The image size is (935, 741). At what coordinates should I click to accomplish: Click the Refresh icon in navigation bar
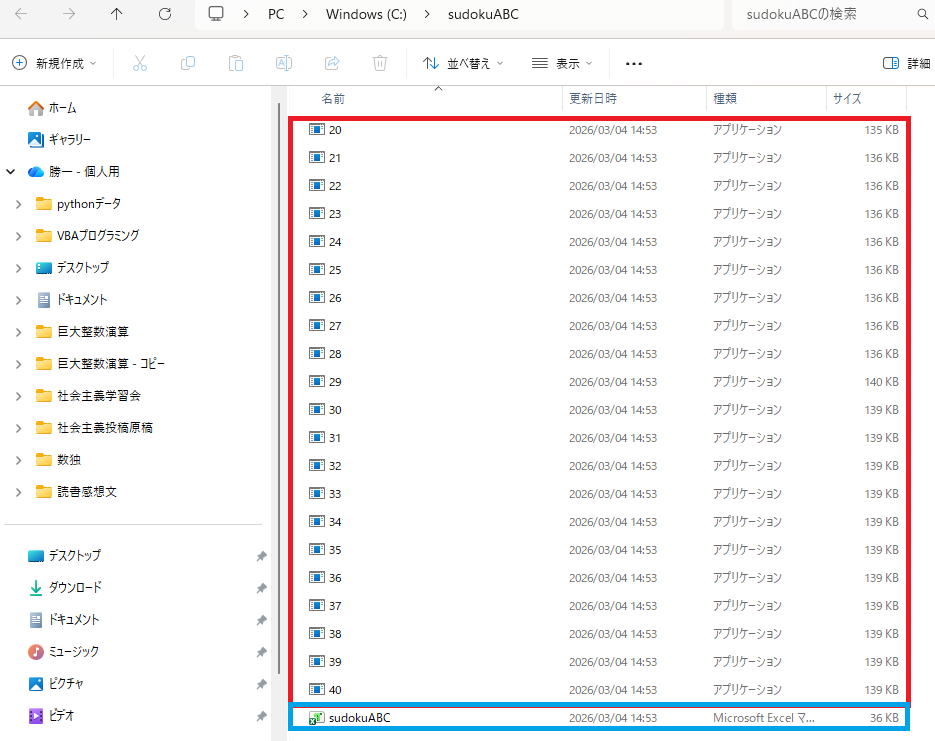[165, 15]
